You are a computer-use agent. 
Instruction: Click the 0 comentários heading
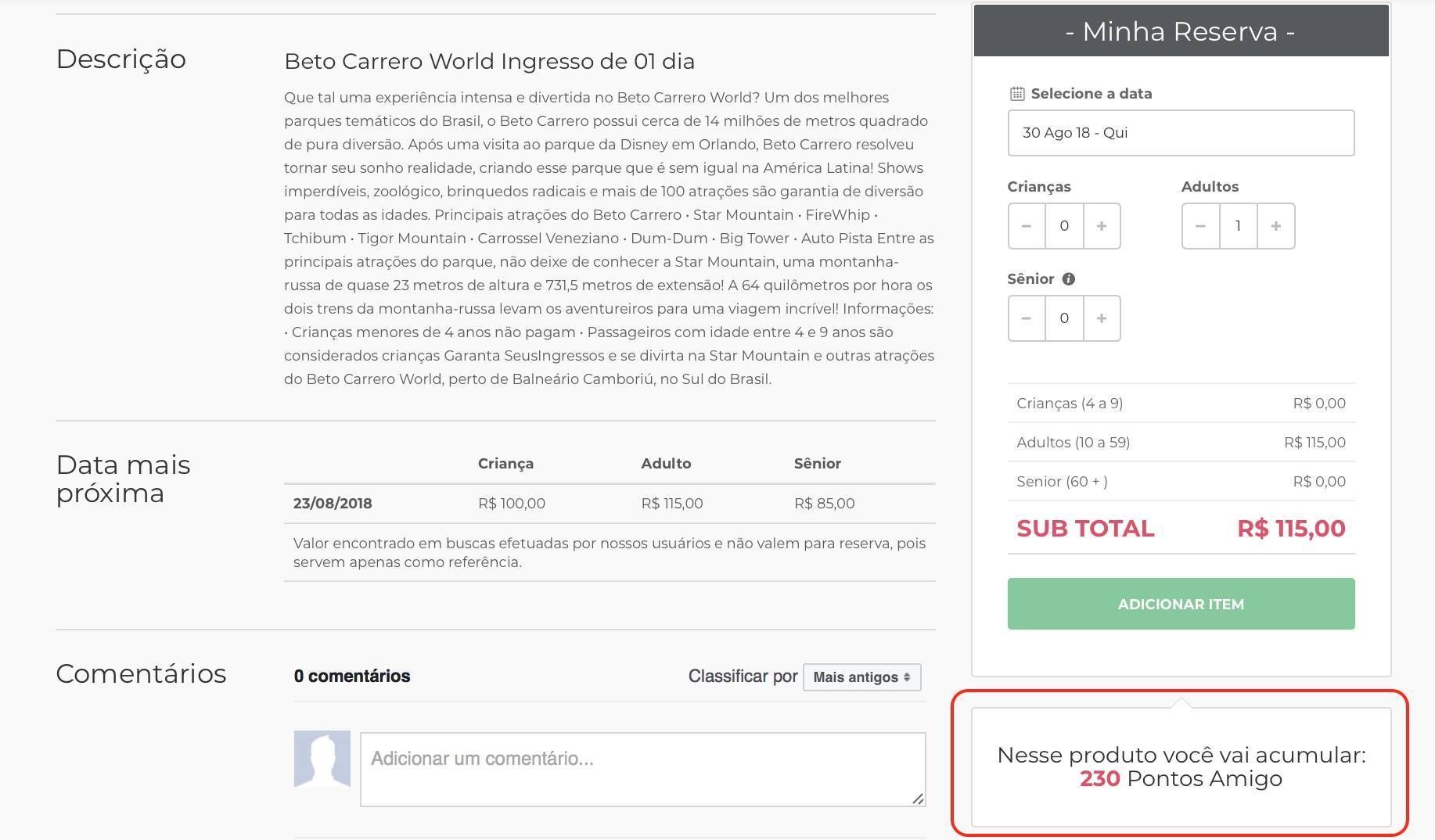point(352,677)
